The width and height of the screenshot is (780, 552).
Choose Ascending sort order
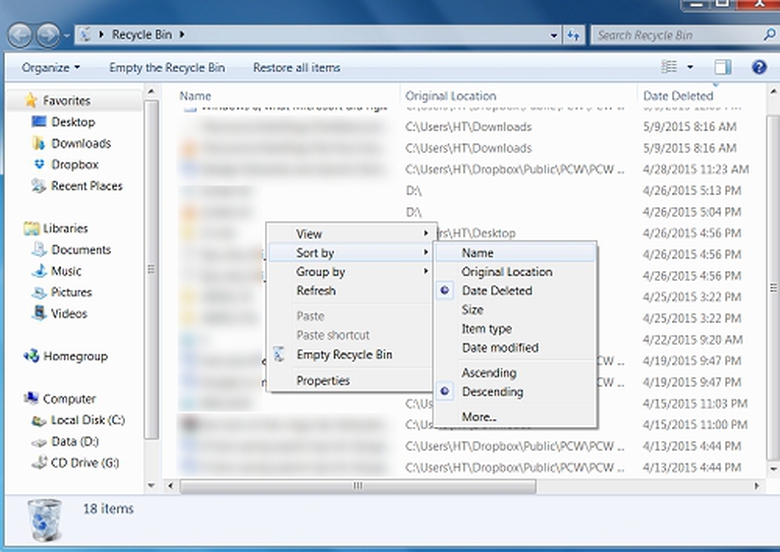[489, 373]
